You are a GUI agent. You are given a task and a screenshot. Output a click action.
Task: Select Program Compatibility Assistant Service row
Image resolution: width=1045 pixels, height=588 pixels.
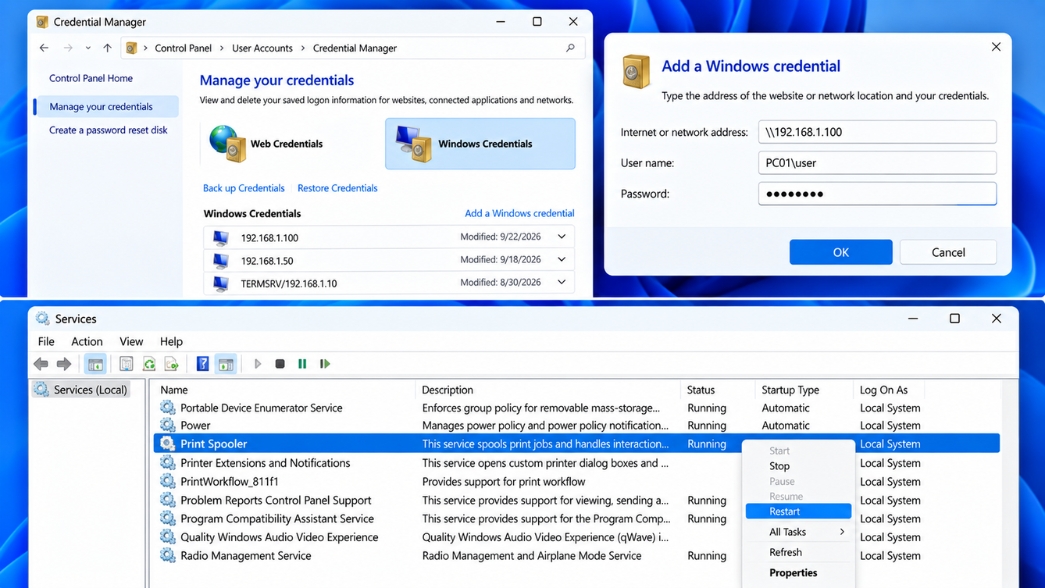pos(576,518)
